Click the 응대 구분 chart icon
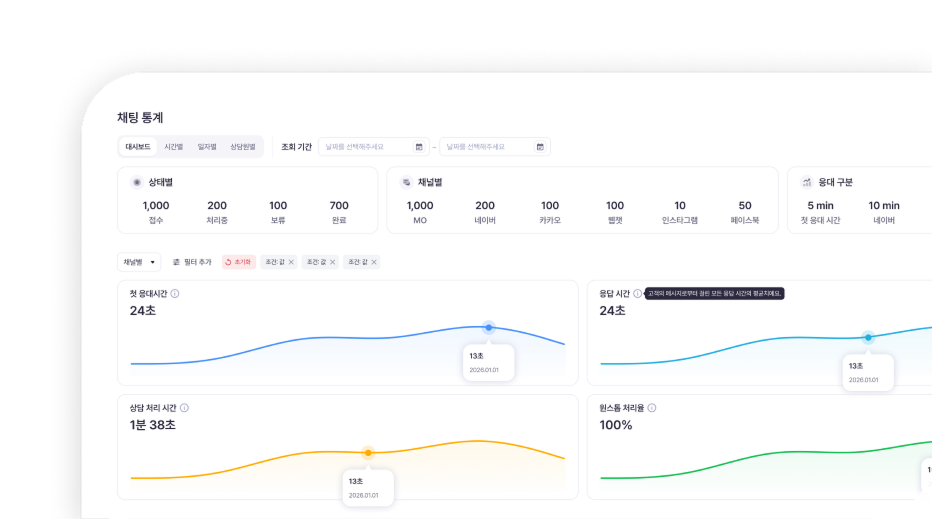Image resolution: width=932 pixels, height=519 pixels. 807,183
